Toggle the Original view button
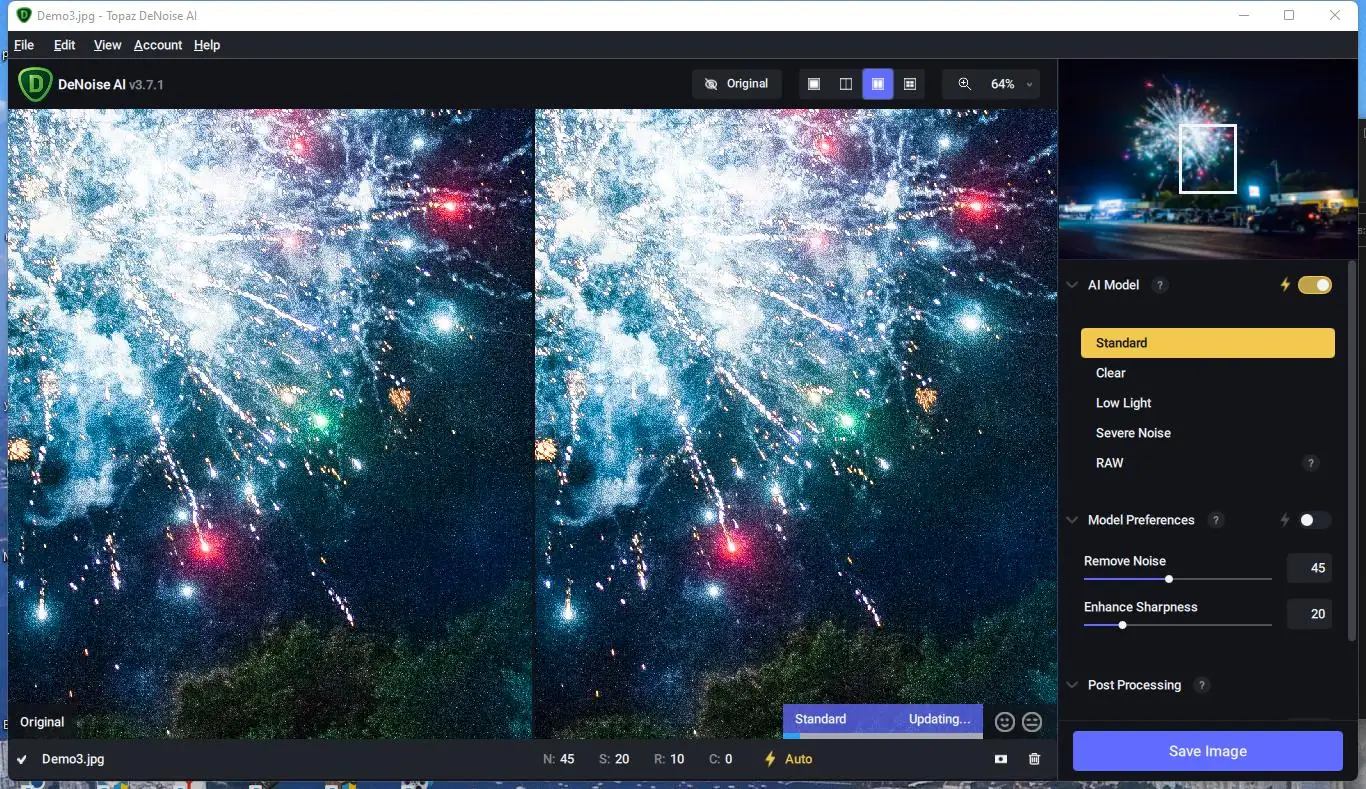Viewport: 1366px width, 789px height. click(737, 84)
